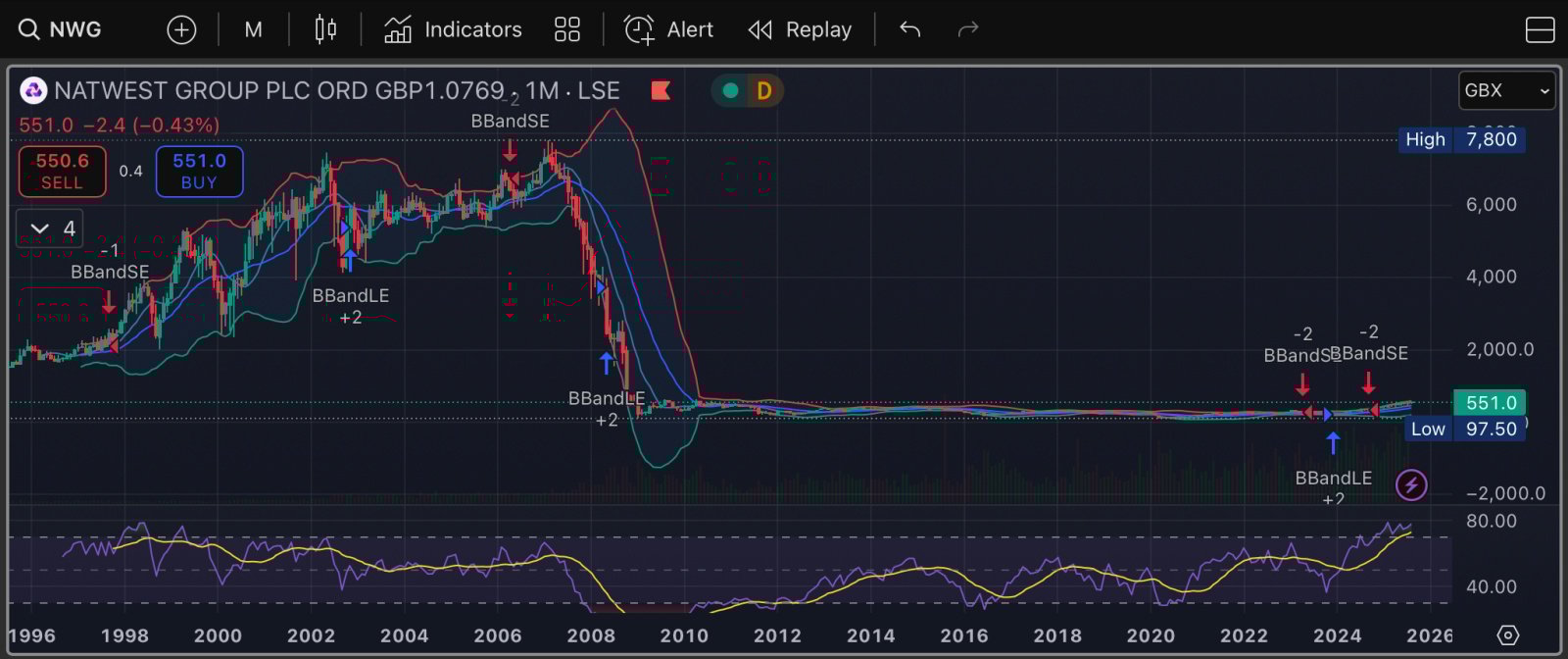Select the High 7,800 price label
The image size is (1568, 659).
[1460, 139]
